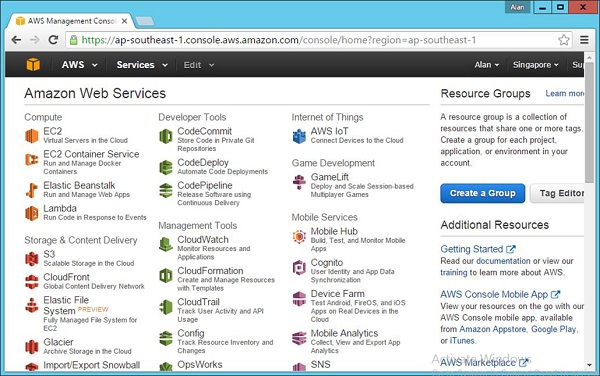Reload the page with the refresh icon
This screenshot has width=600, height=376.
[53, 40]
